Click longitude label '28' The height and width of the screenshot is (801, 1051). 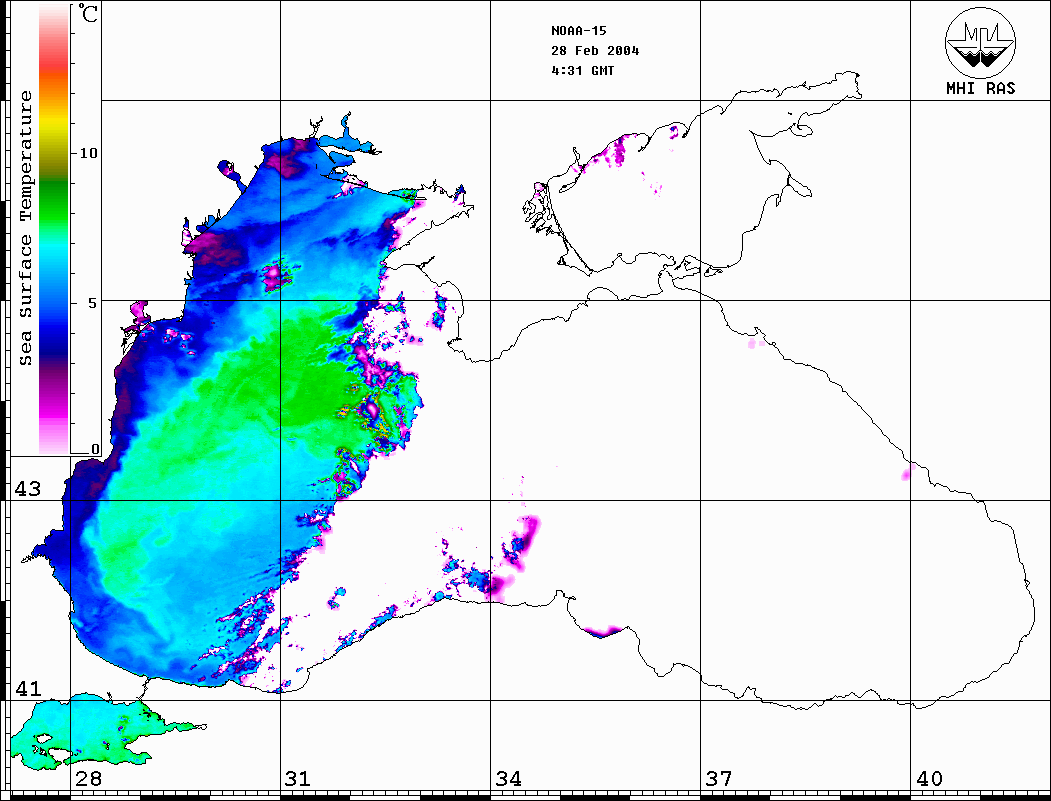click(x=88, y=779)
